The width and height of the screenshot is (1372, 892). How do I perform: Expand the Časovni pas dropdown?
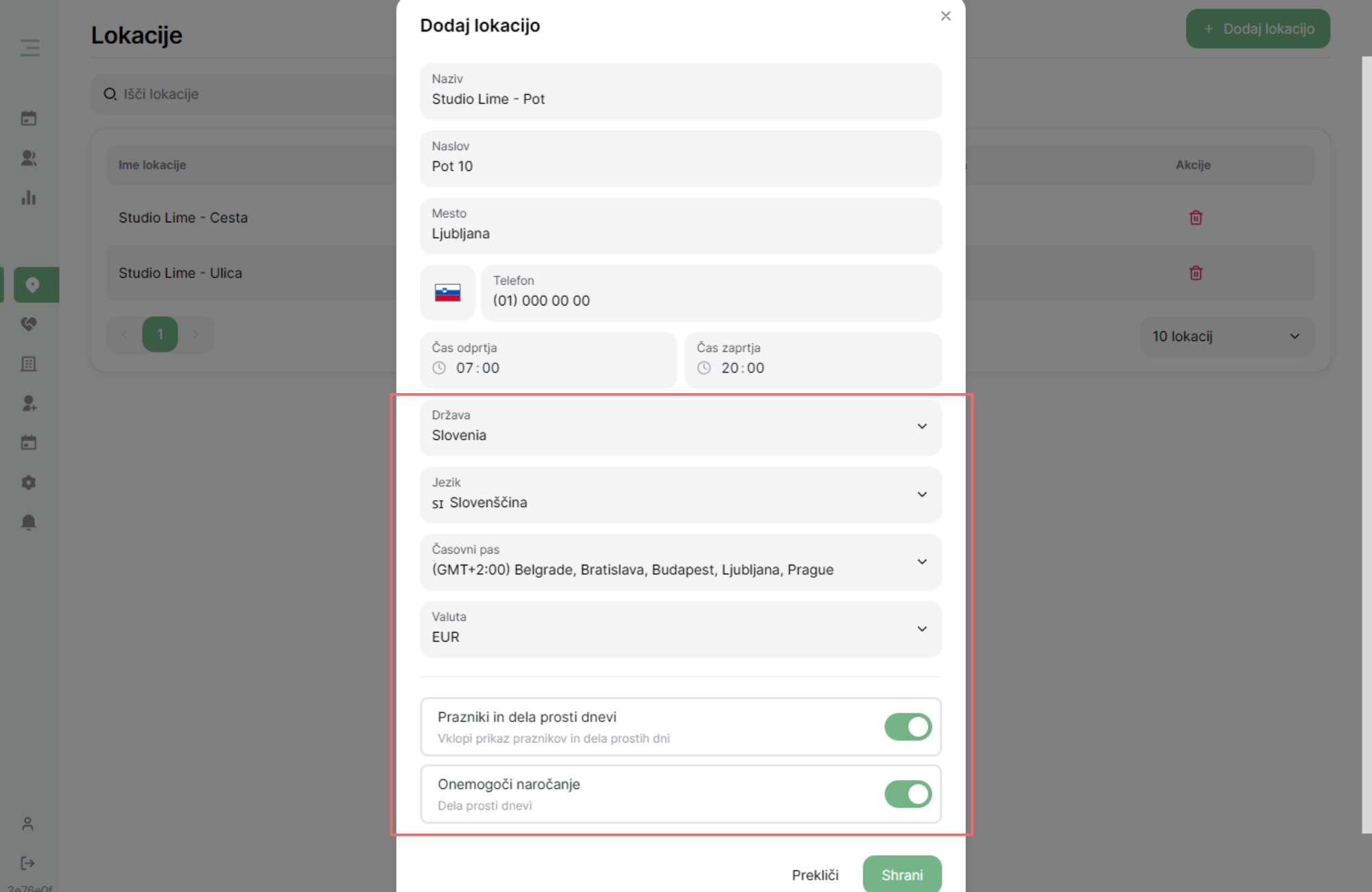(681, 561)
